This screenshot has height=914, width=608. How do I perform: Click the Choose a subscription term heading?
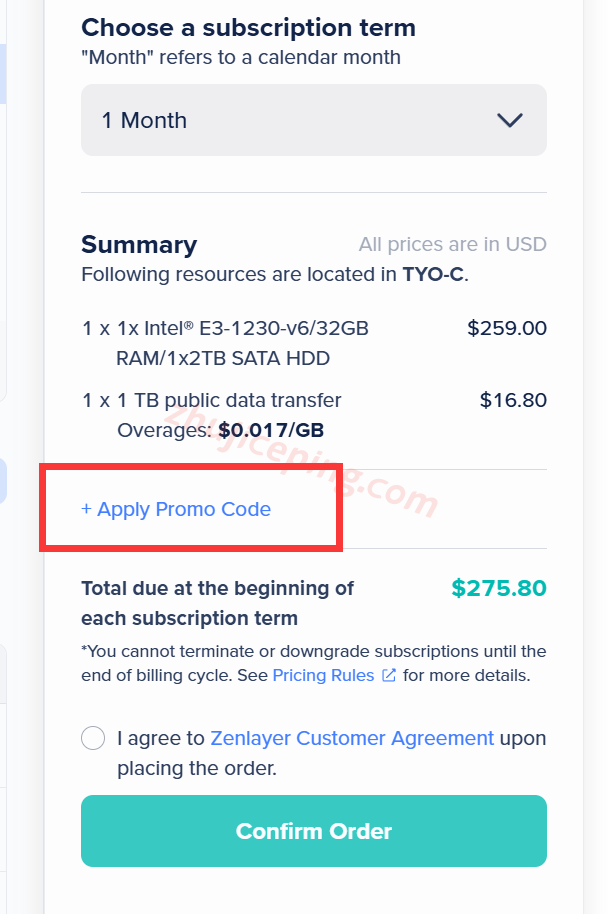click(248, 27)
